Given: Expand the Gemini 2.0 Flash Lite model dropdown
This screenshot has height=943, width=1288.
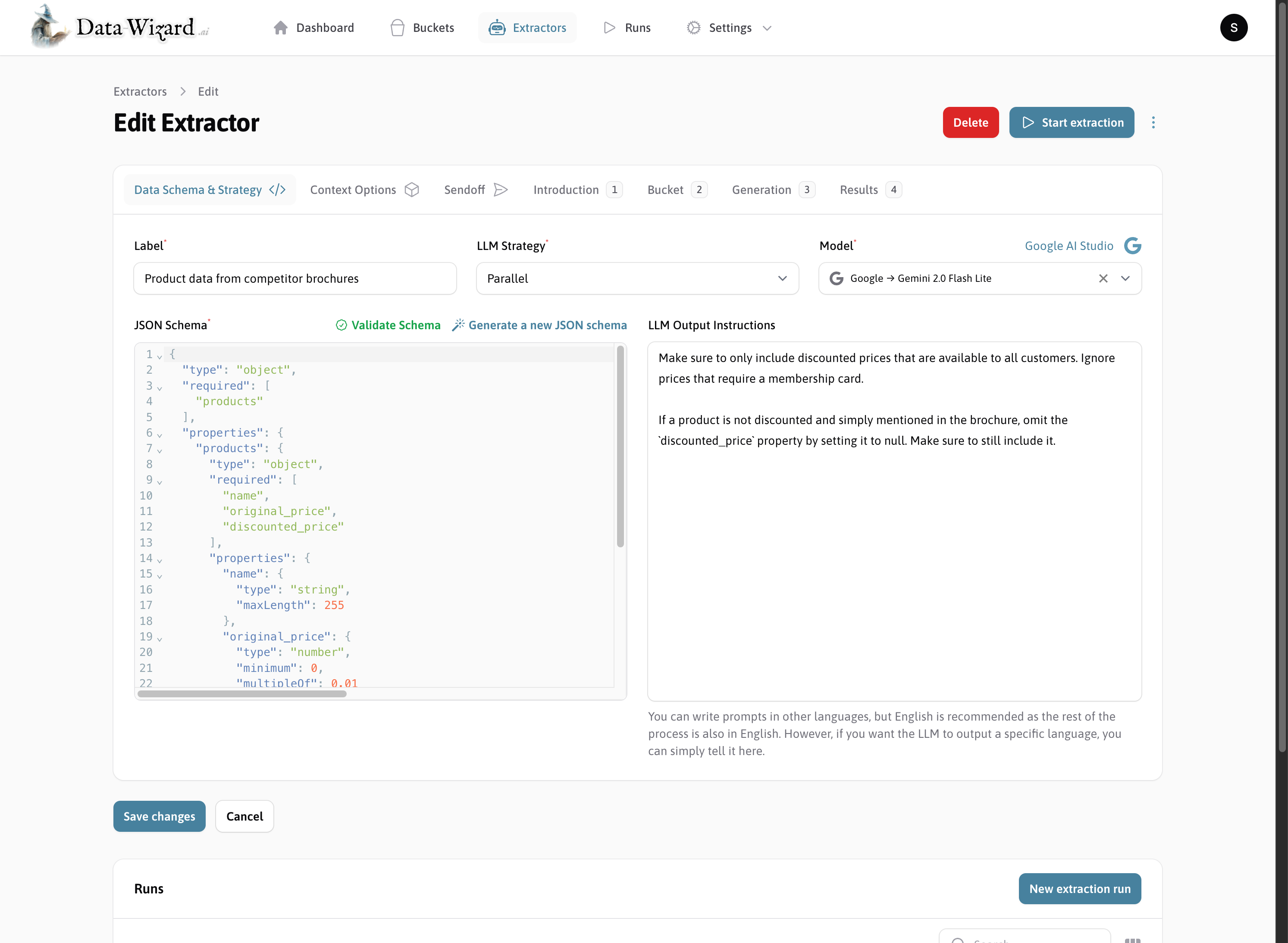Looking at the screenshot, I should 1126,278.
